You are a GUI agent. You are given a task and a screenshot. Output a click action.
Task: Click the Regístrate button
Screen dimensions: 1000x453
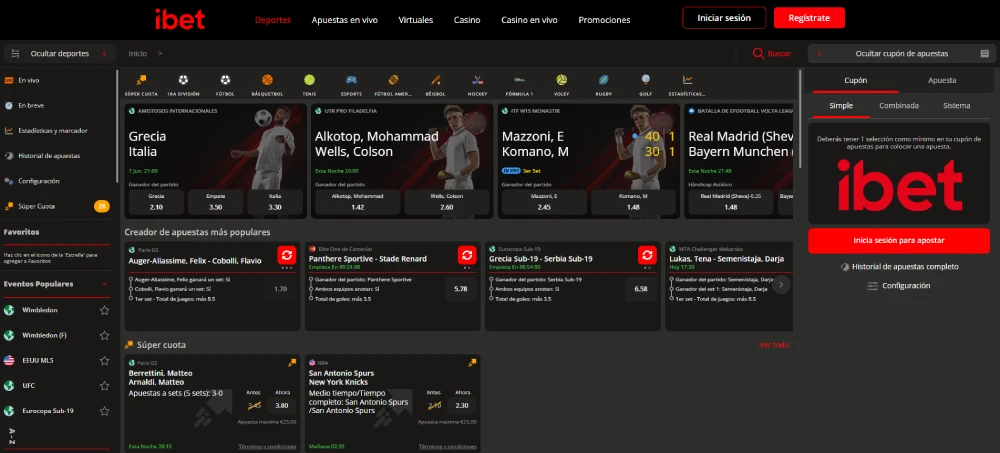tap(809, 18)
